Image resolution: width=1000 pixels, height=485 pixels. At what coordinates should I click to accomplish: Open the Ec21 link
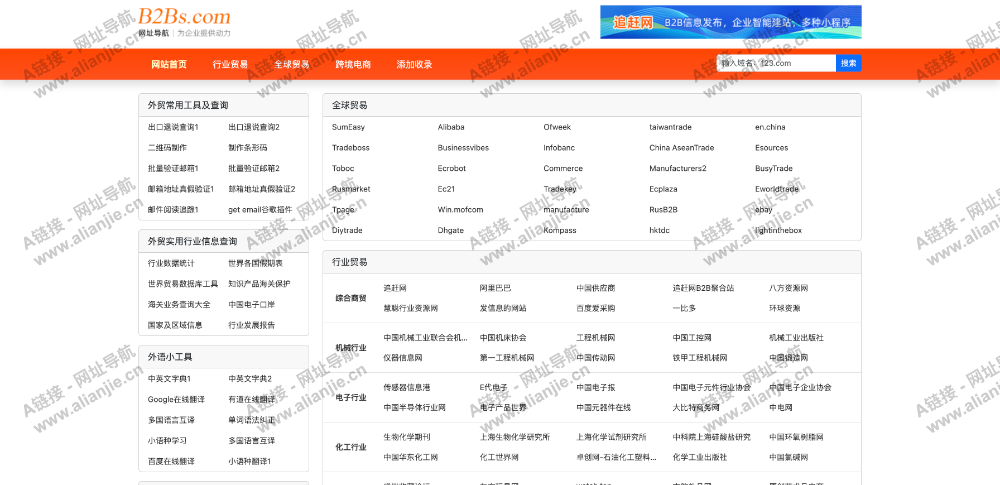[x=446, y=189]
